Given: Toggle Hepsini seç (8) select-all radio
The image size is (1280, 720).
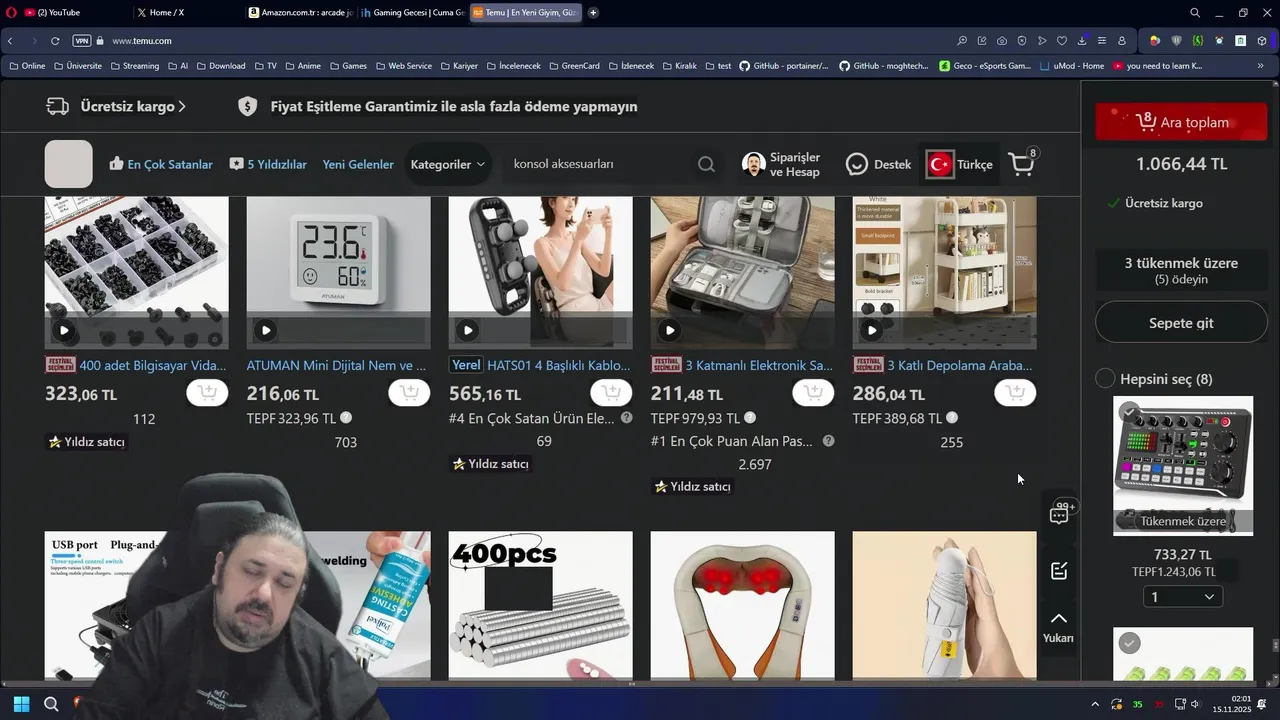Looking at the screenshot, I should pos(1105,378).
